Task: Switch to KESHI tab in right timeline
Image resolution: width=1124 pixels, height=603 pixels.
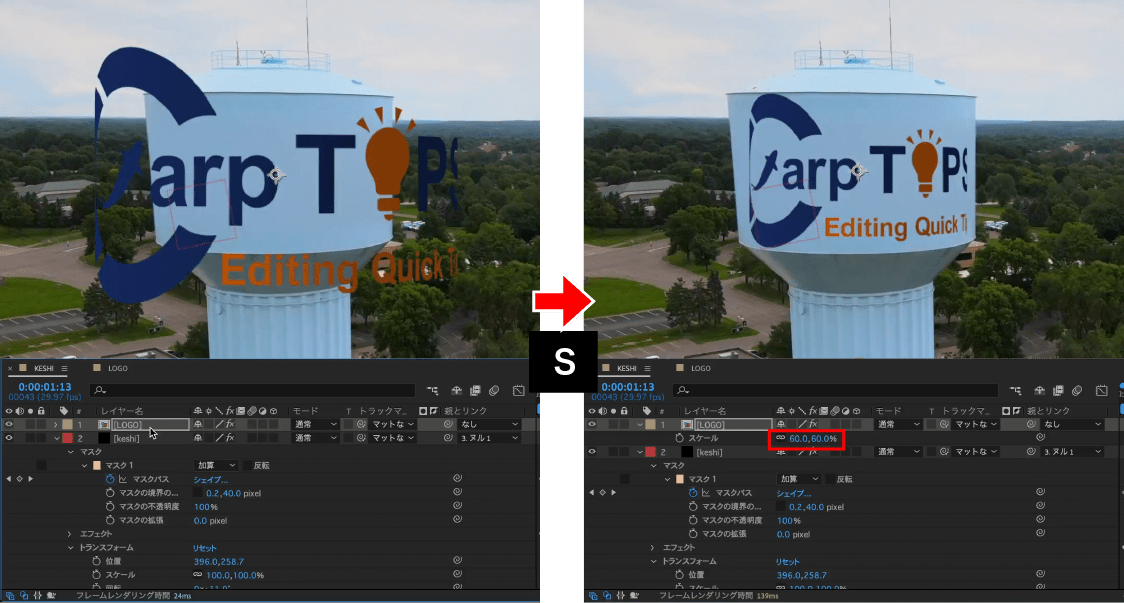Action: coord(627,369)
